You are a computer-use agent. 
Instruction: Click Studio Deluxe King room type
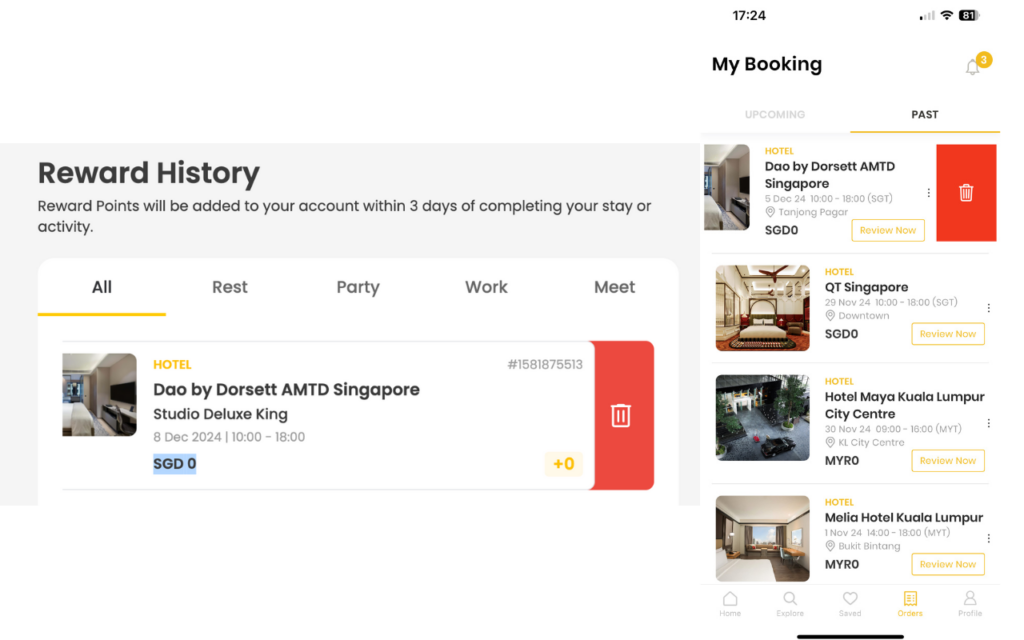220,414
